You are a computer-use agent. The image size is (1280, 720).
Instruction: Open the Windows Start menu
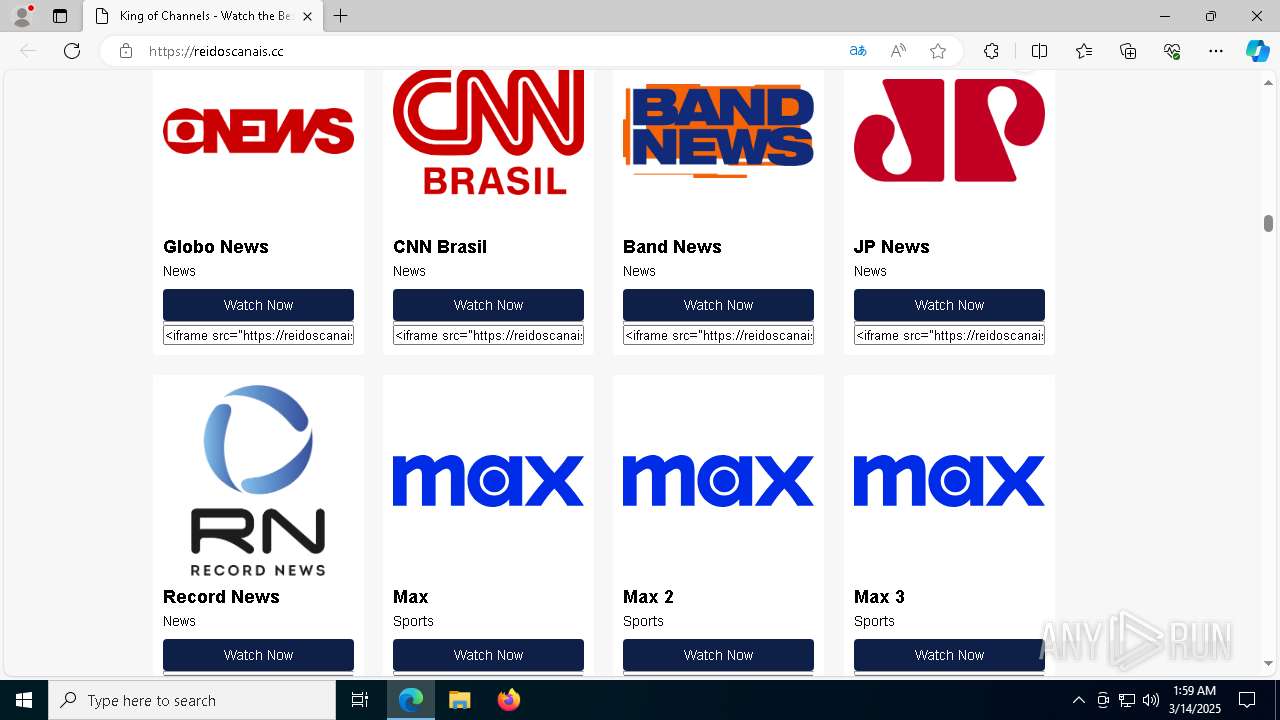[x=24, y=700]
